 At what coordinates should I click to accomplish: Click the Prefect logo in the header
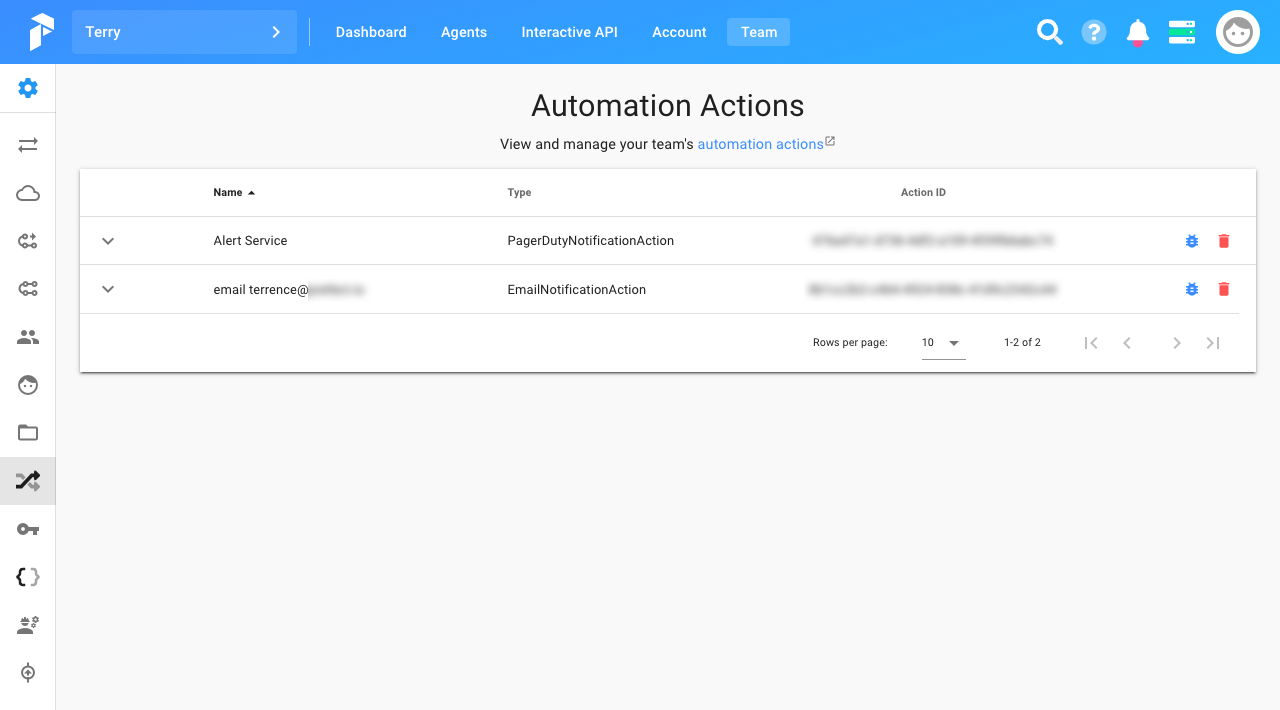tap(41, 32)
